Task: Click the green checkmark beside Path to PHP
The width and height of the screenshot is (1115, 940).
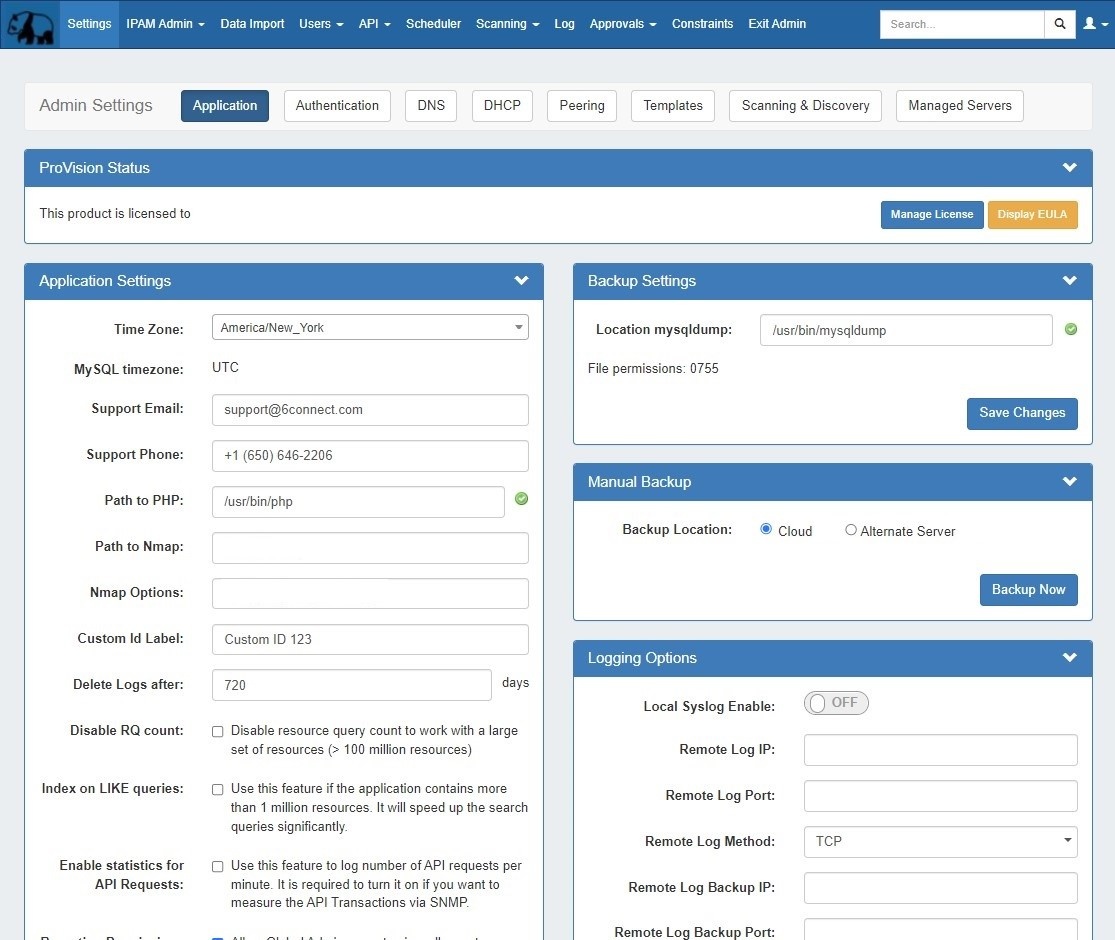Action: [521, 499]
